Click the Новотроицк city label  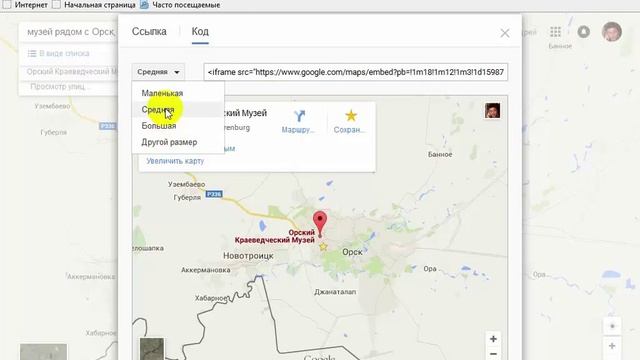pyautogui.click(x=248, y=256)
